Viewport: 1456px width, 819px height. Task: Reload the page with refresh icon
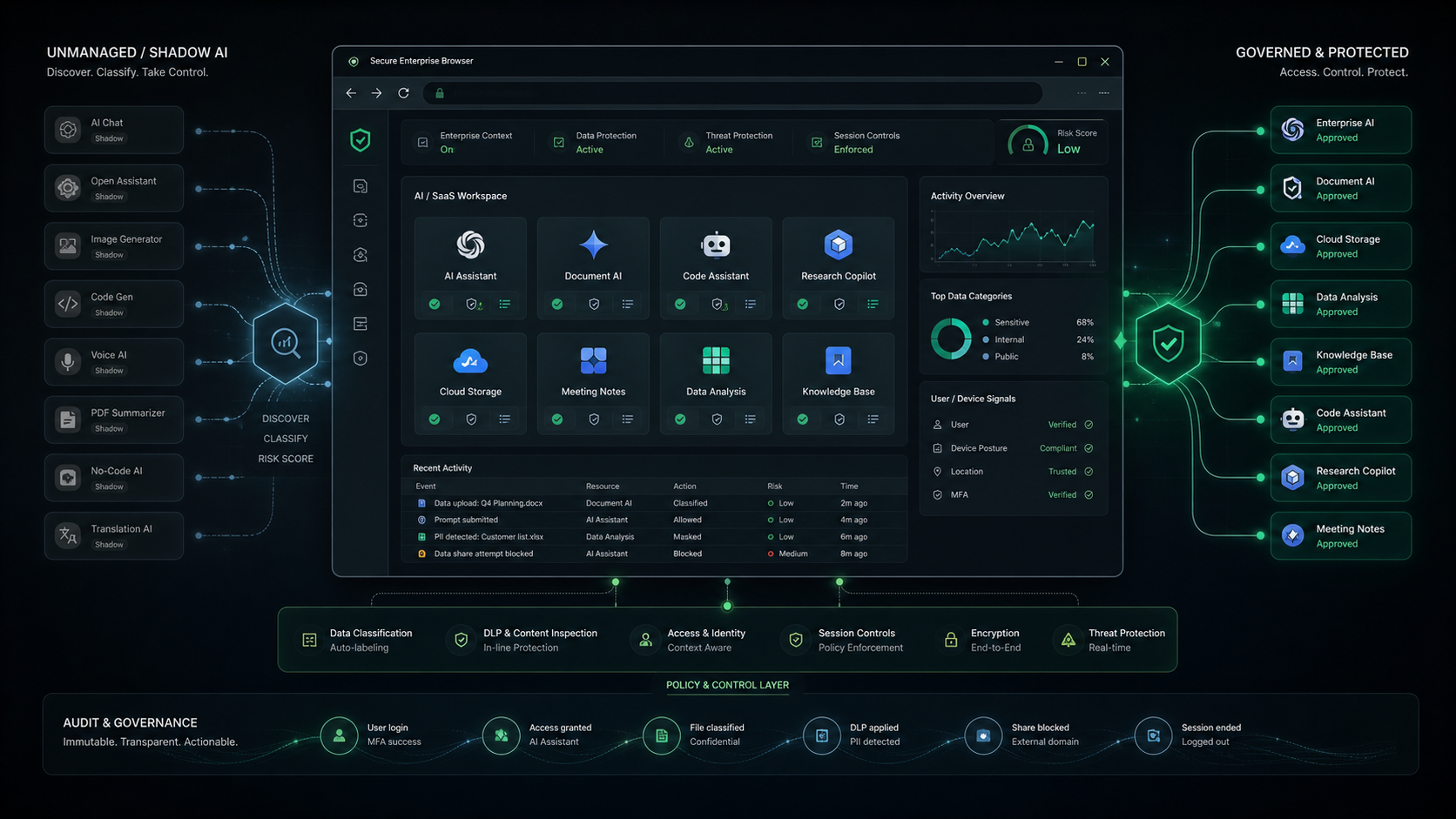click(403, 93)
